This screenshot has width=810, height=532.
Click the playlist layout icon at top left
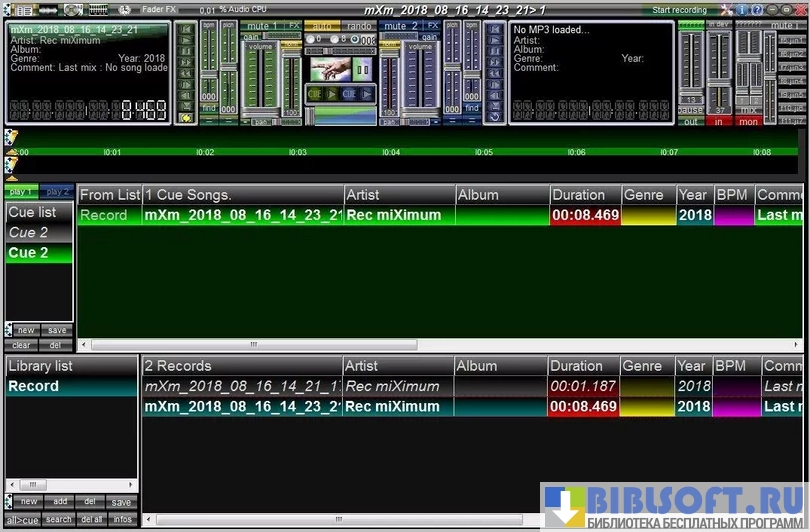21,9
